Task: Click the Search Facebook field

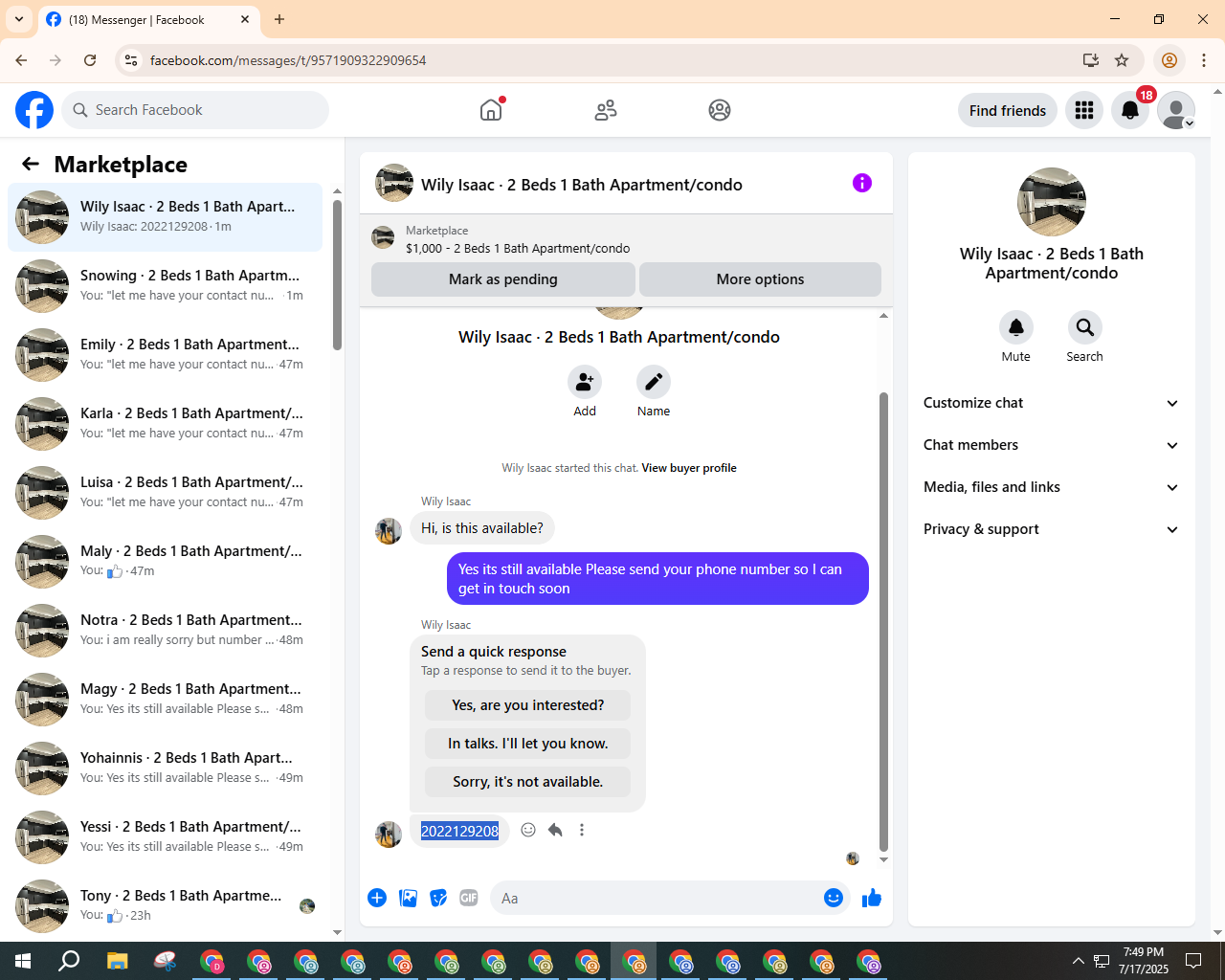Action: tap(195, 110)
